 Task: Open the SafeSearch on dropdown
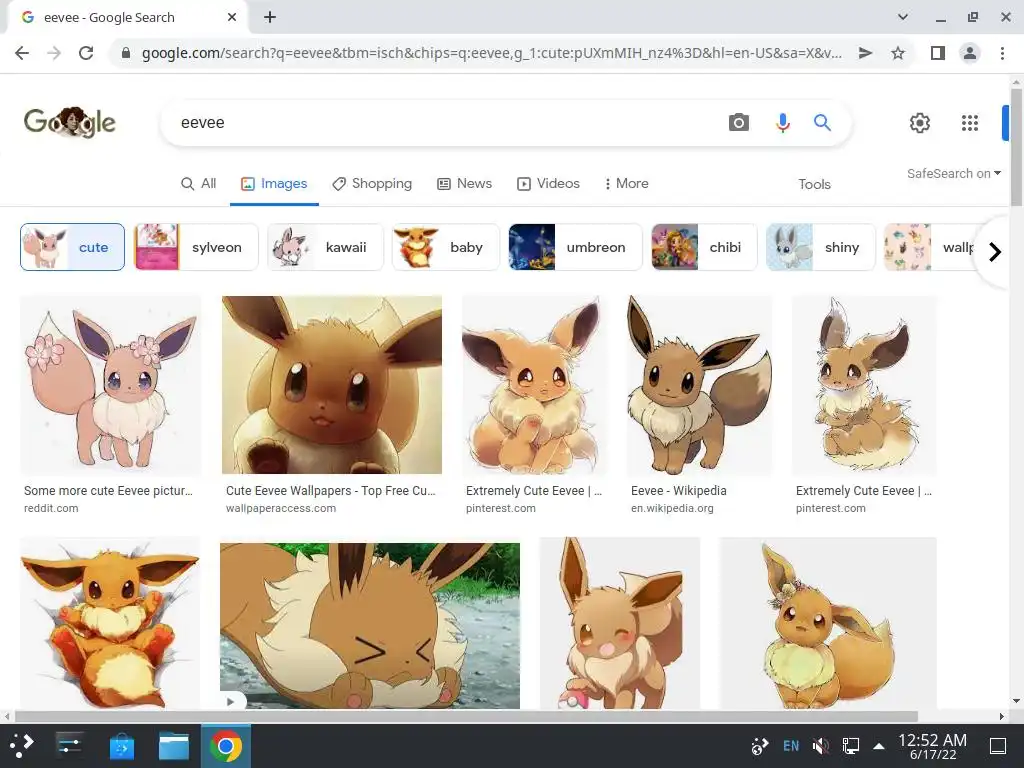953,173
